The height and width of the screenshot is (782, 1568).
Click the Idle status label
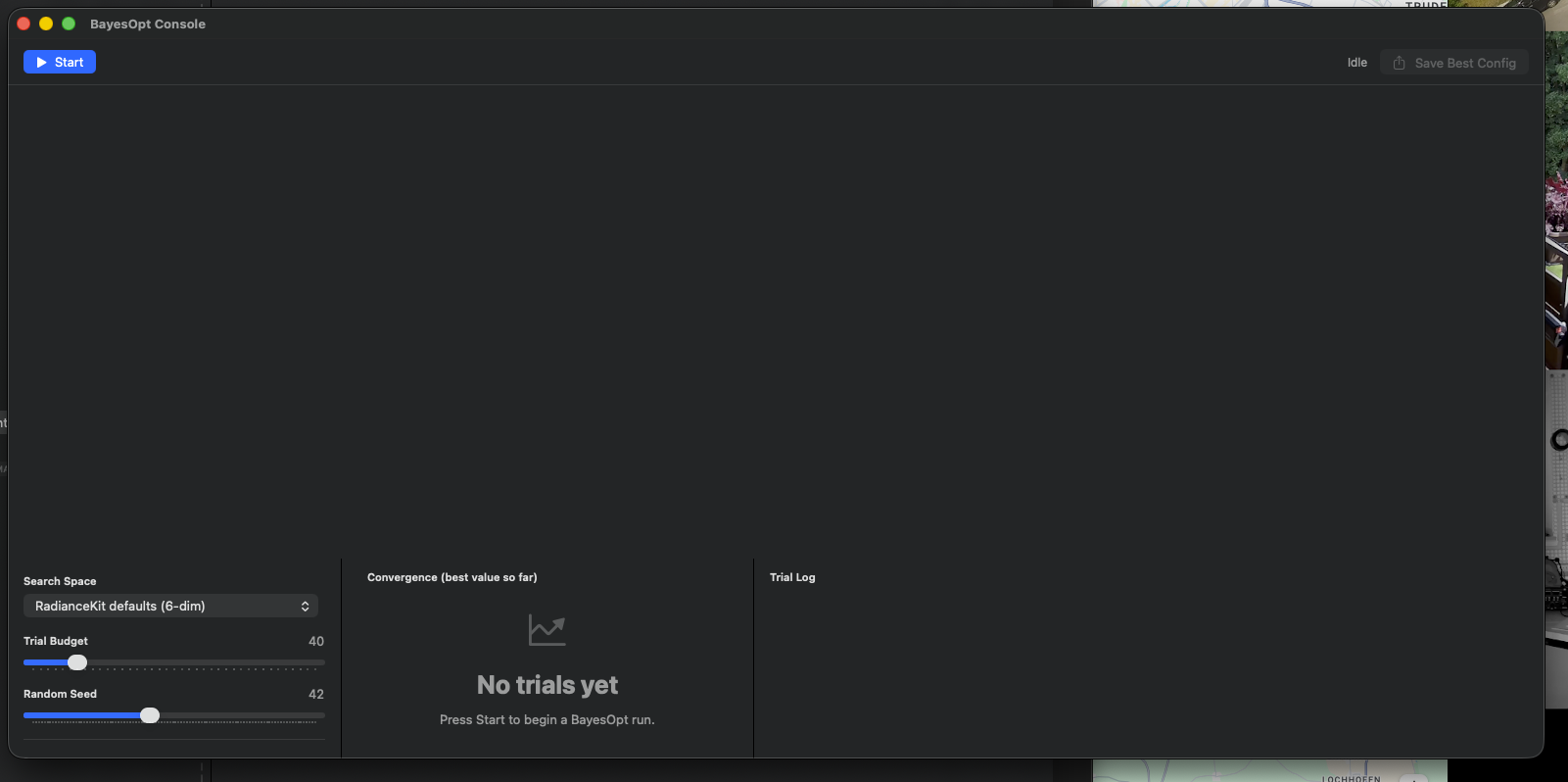[x=1356, y=63]
